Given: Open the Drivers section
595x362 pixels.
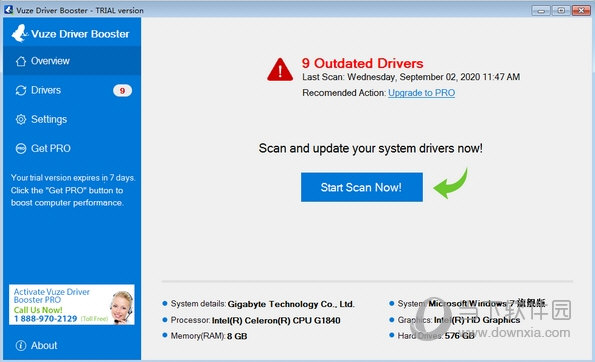Looking at the screenshot, I should pos(72,90).
